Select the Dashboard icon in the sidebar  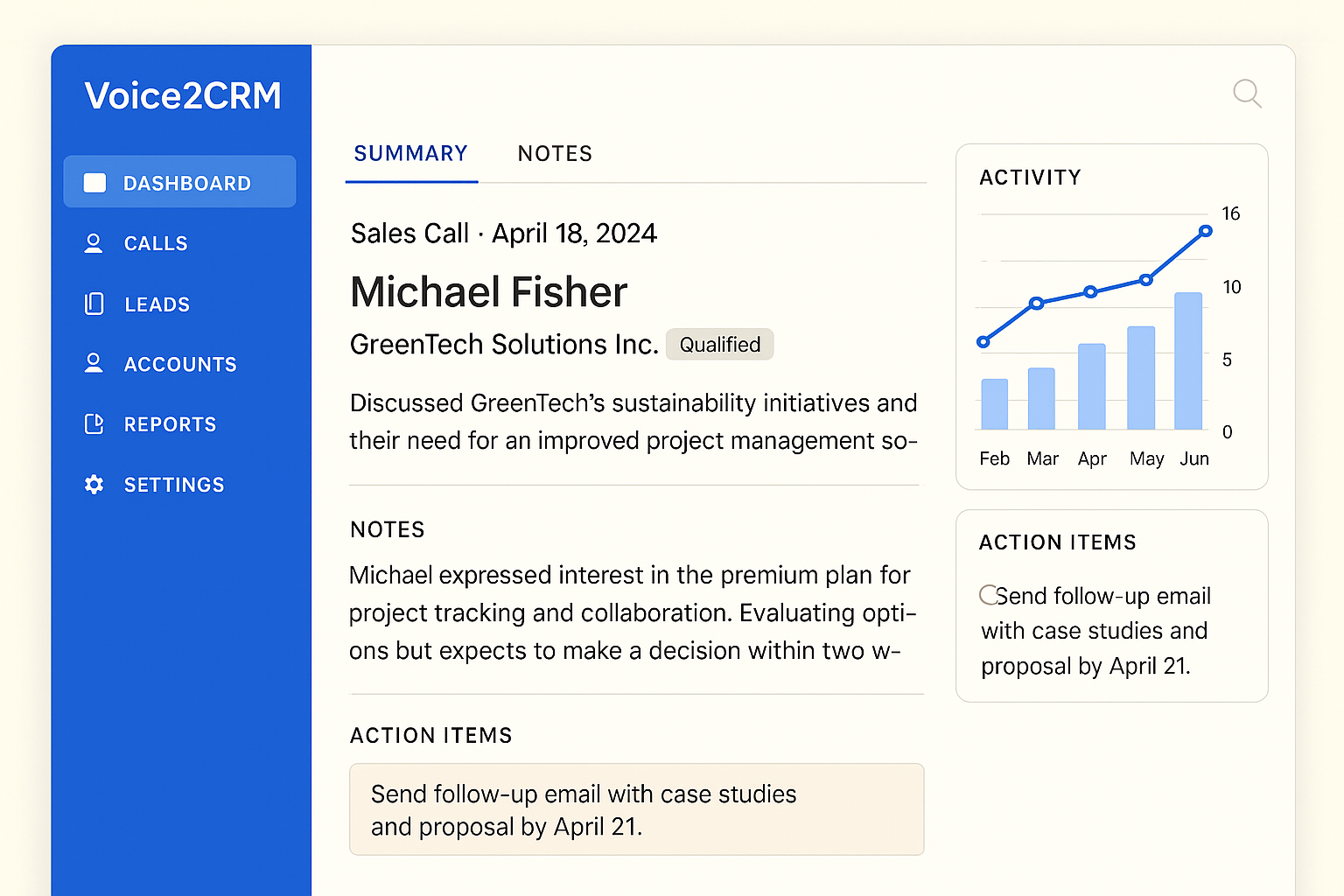pyautogui.click(x=94, y=182)
